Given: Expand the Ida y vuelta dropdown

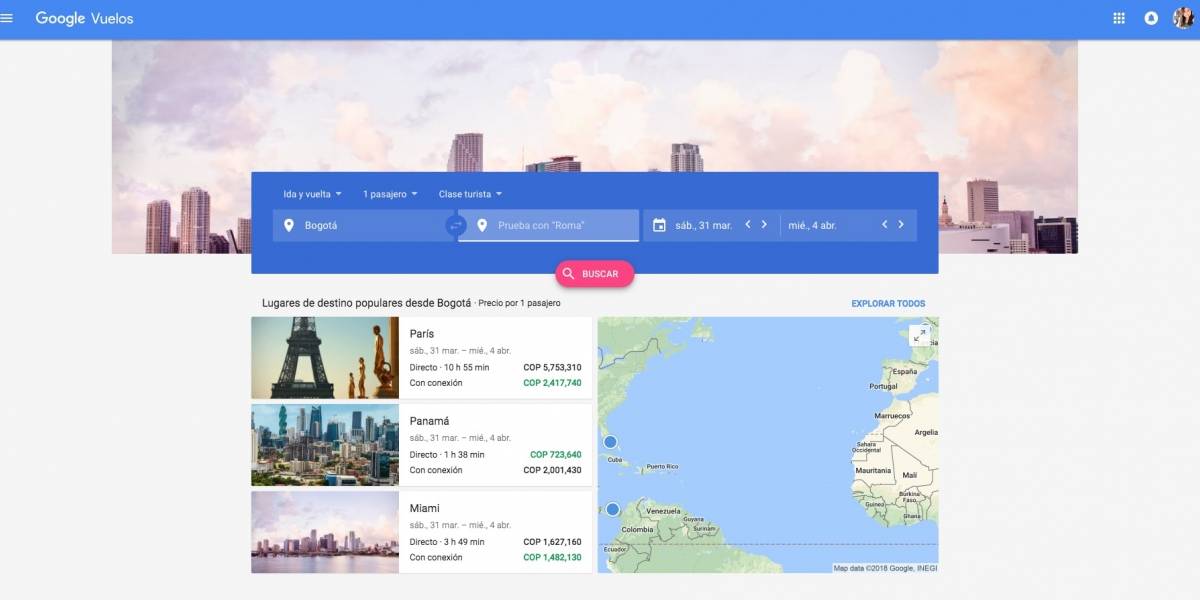Looking at the screenshot, I should coord(313,194).
